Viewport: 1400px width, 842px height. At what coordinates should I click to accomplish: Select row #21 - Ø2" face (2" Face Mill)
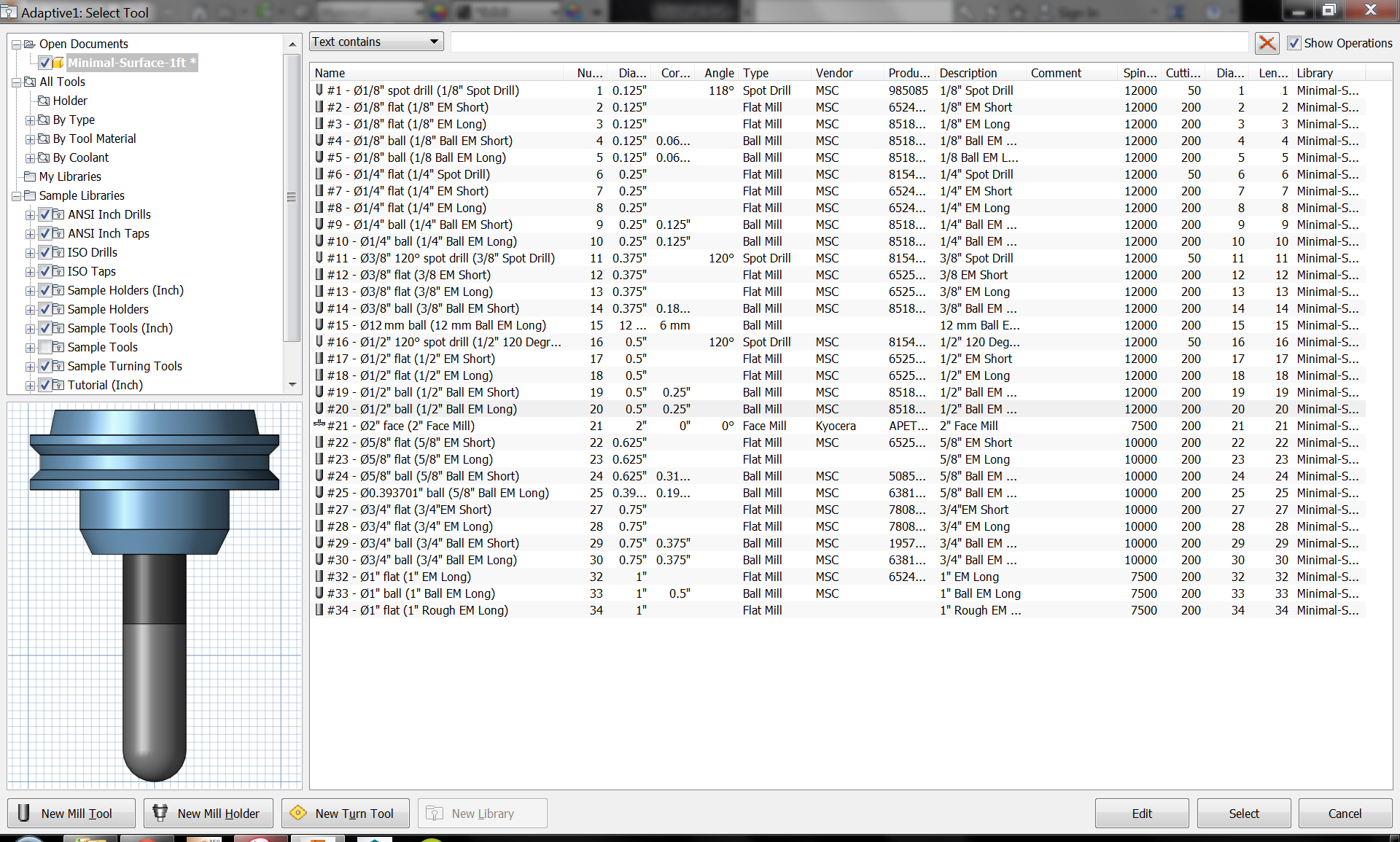coord(837,426)
